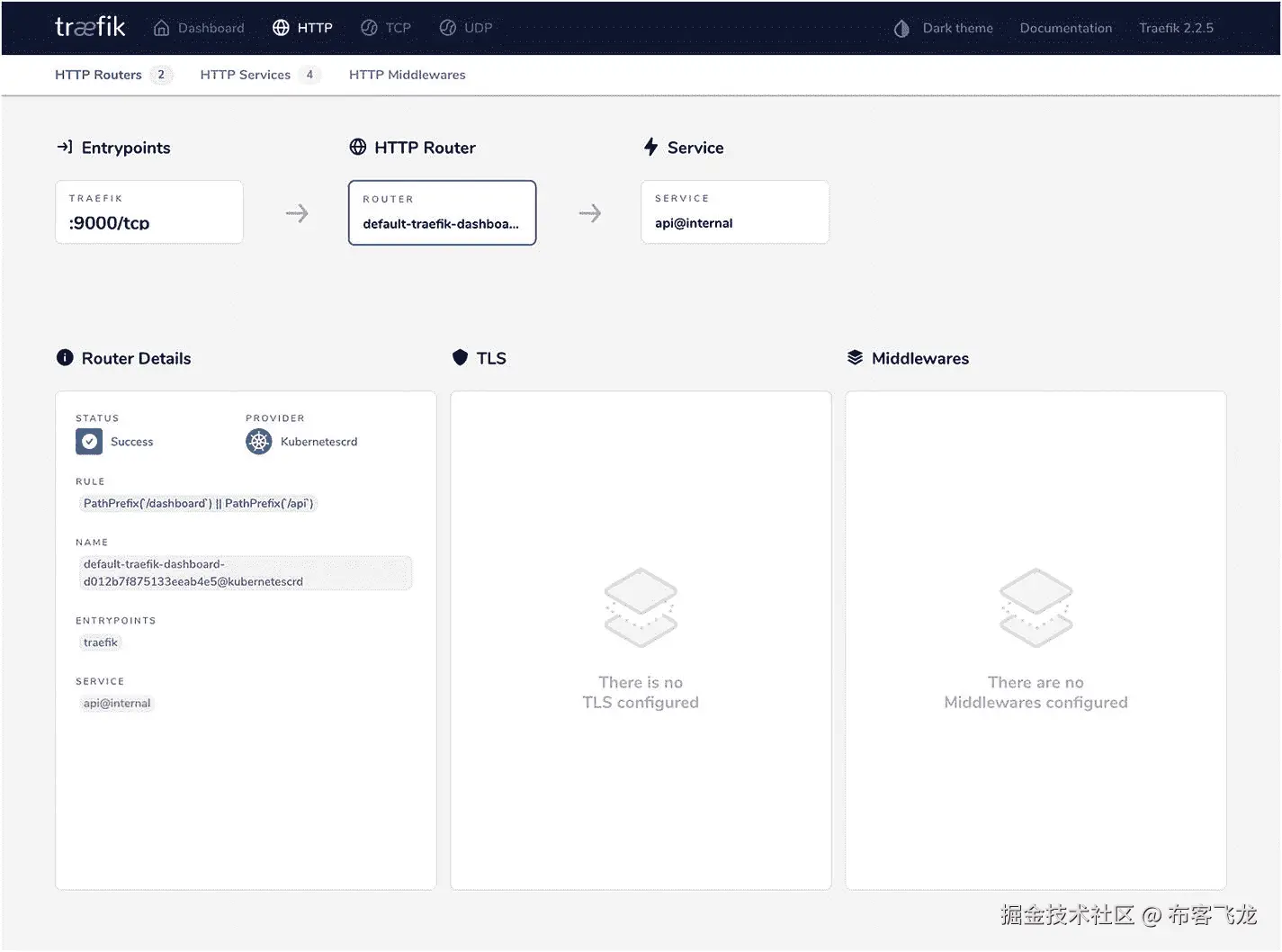1282x952 pixels.
Task: Click the Traefik 2.2.5 version link
Action: pyautogui.click(x=1176, y=28)
